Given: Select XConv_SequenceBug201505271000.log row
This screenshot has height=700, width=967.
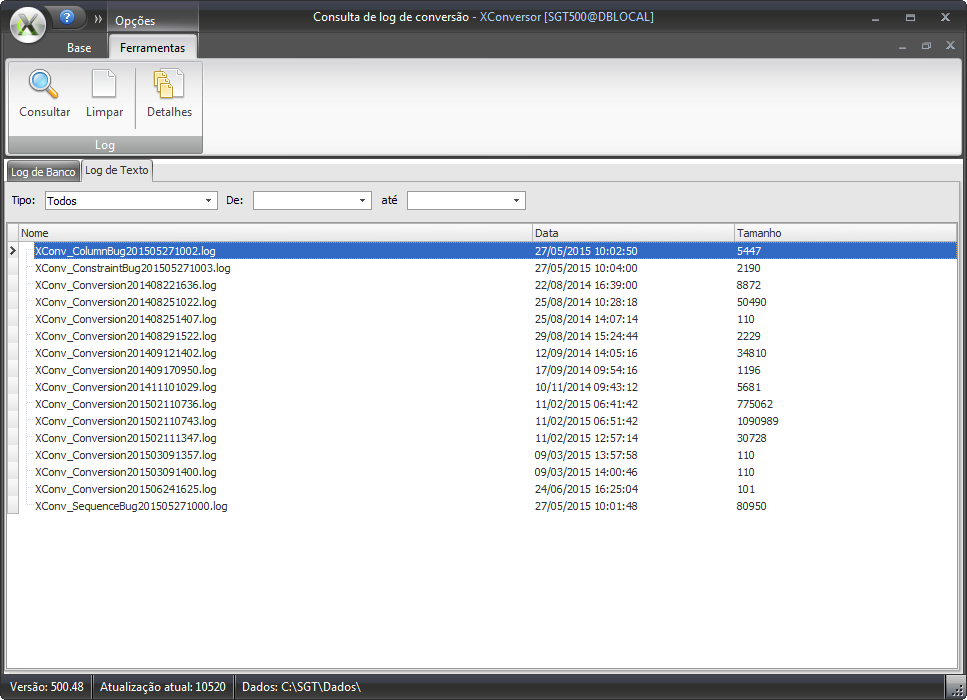Looking at the screenshot, I should point(131,506).
